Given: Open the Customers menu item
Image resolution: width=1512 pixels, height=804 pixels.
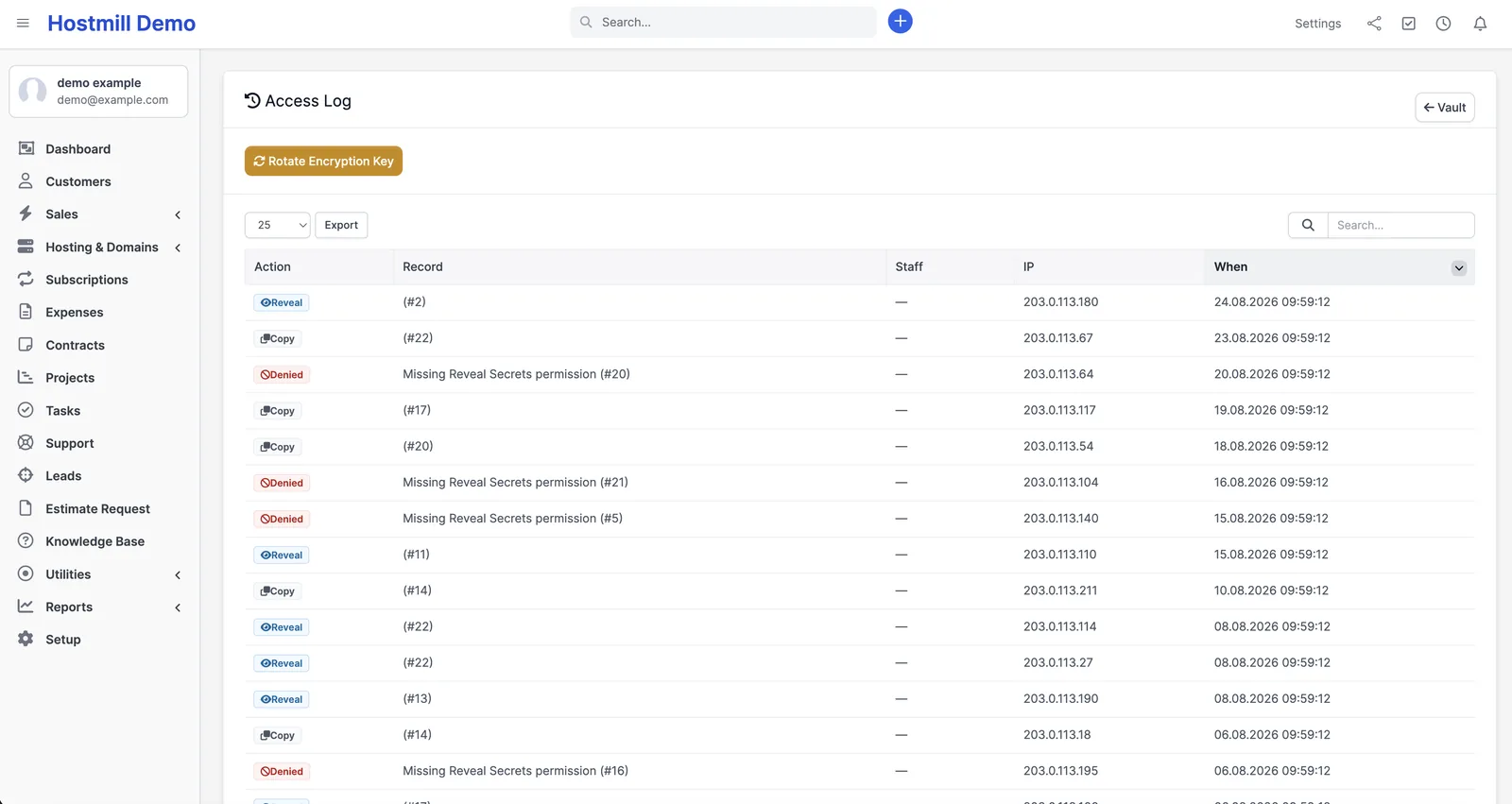Looking at the screenshot, I should (x=78, y=181).
